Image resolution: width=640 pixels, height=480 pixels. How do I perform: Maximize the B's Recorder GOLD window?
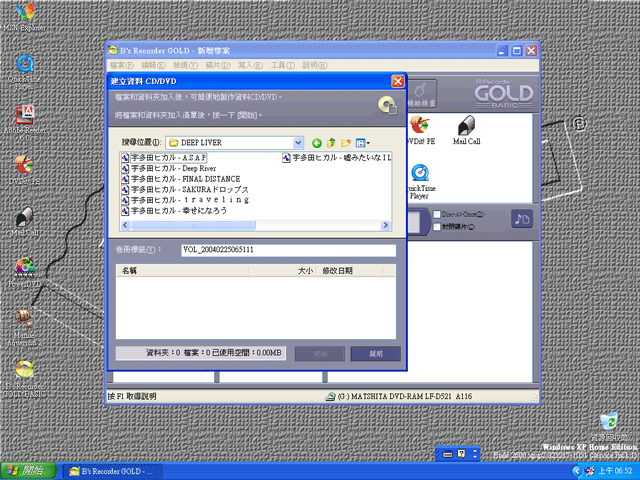(x=516, y=51)
